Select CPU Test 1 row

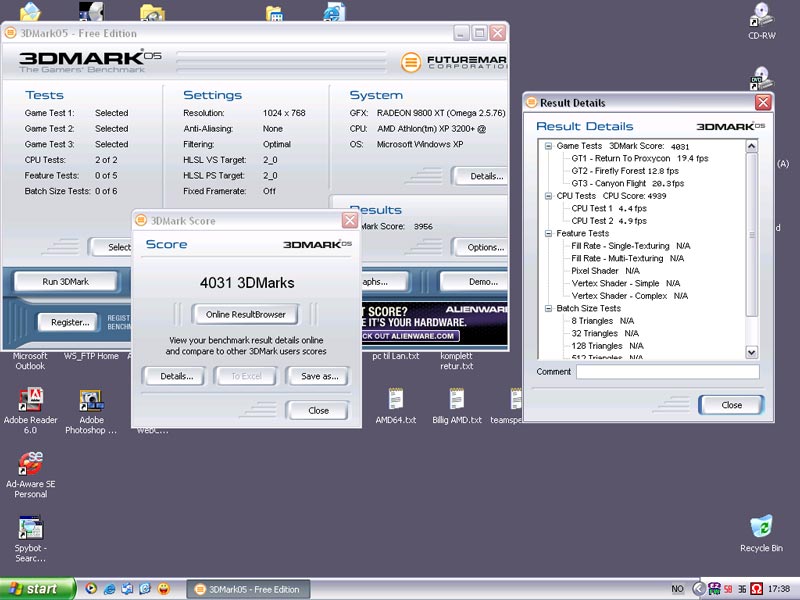click(609, 209)
